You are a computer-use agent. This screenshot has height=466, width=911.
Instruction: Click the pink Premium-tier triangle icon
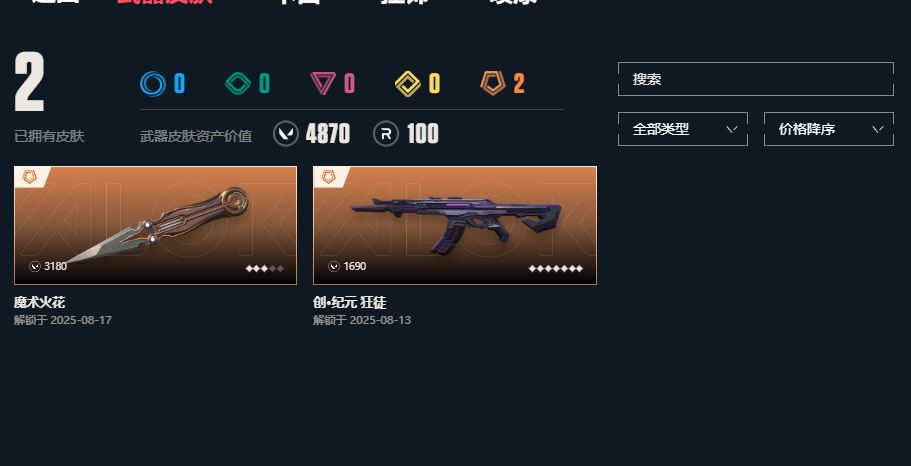pyautogui.click(x=322, y=84)
